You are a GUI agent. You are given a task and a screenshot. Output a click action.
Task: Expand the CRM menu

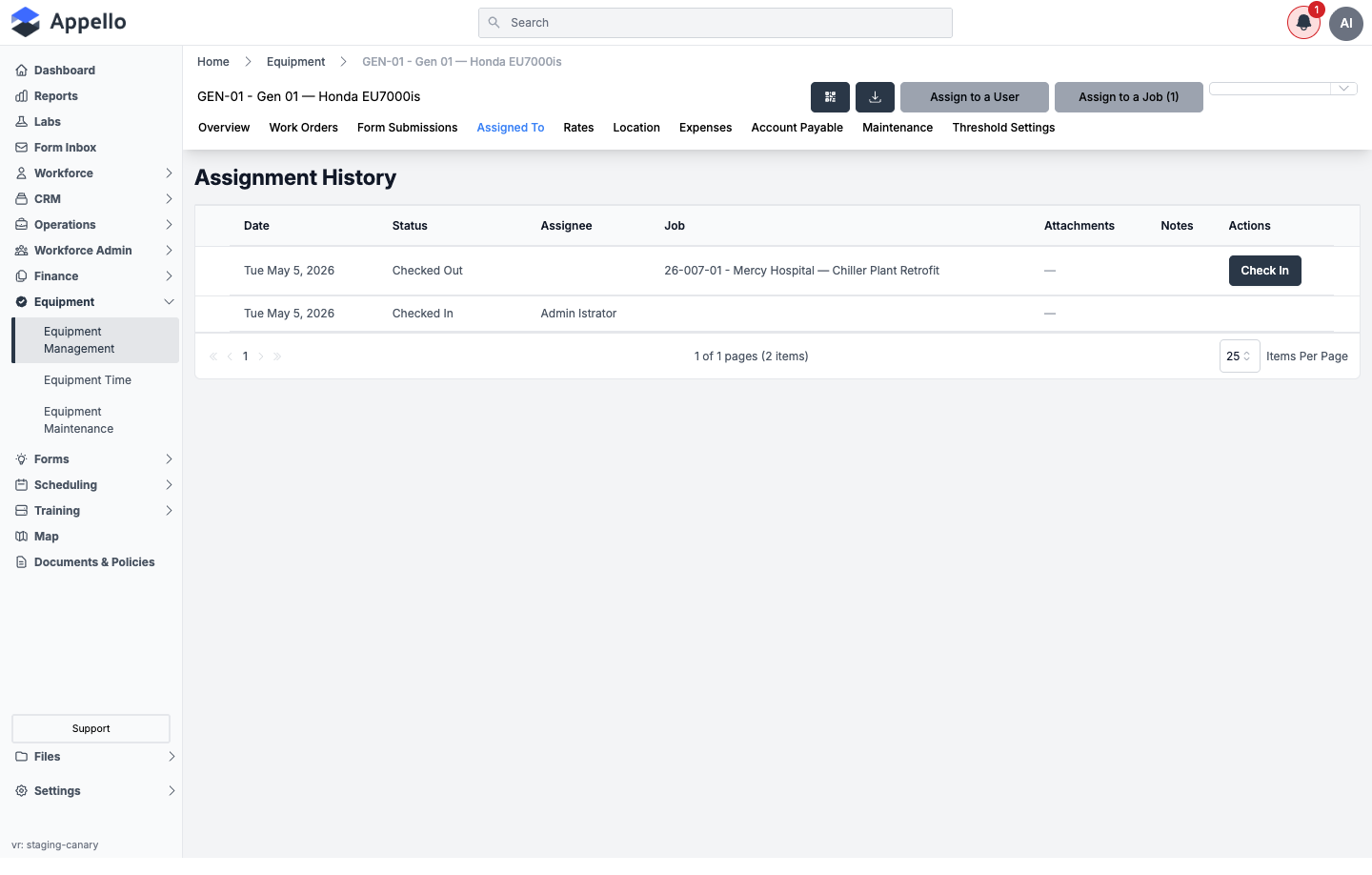[95, 199]
